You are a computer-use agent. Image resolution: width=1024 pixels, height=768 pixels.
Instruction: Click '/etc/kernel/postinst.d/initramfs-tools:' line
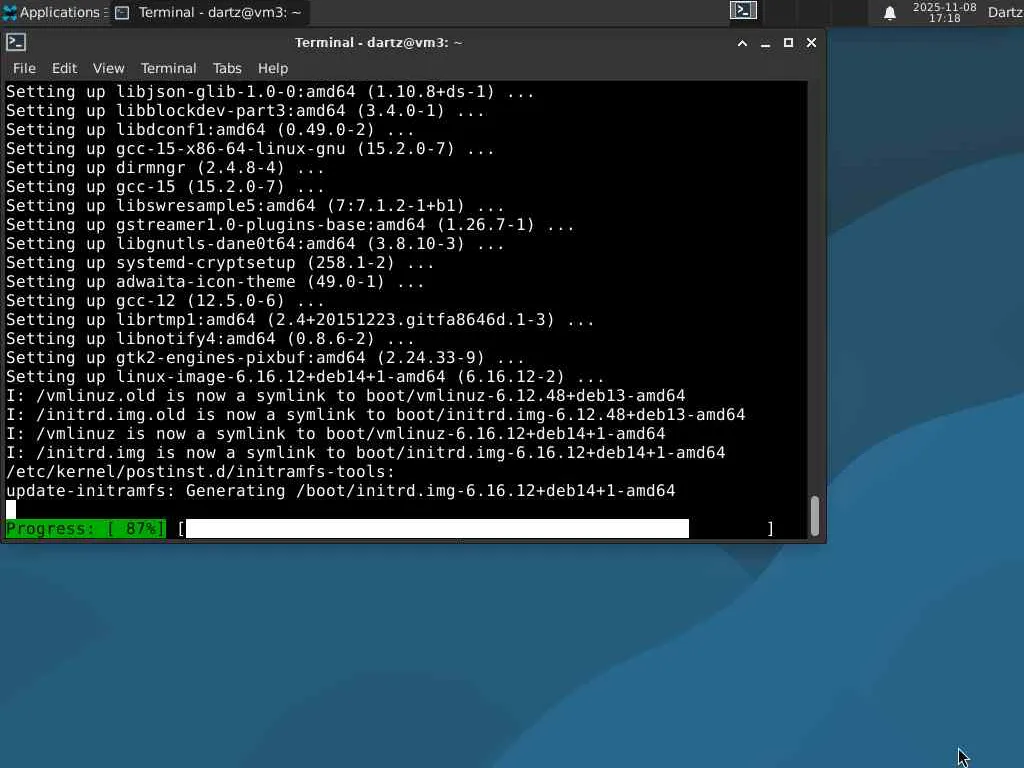point(200,472)
